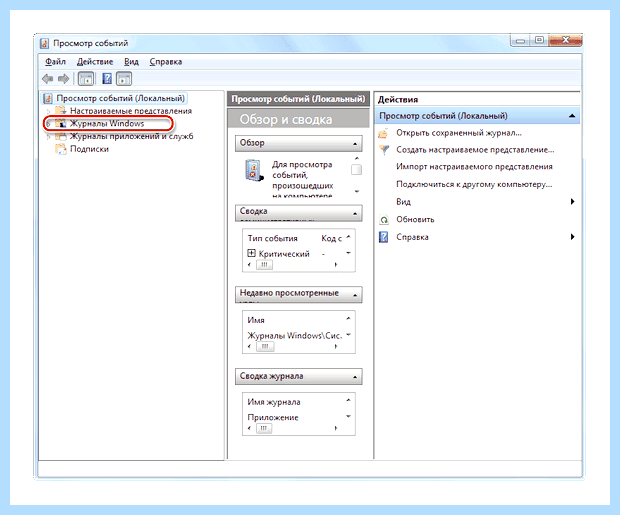Image resolution: width=620 pixels, height=515 pixels.
Task: Click Создать настраиваемое представление... action
Action: [x=475, y=150]
